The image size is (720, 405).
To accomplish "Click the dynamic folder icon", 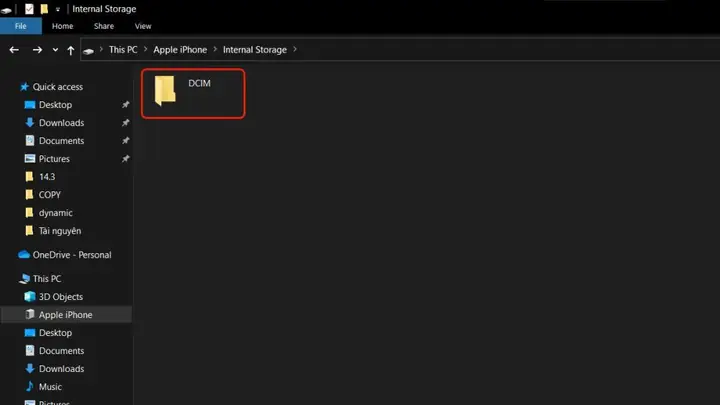I will click(x=29, y=212).
